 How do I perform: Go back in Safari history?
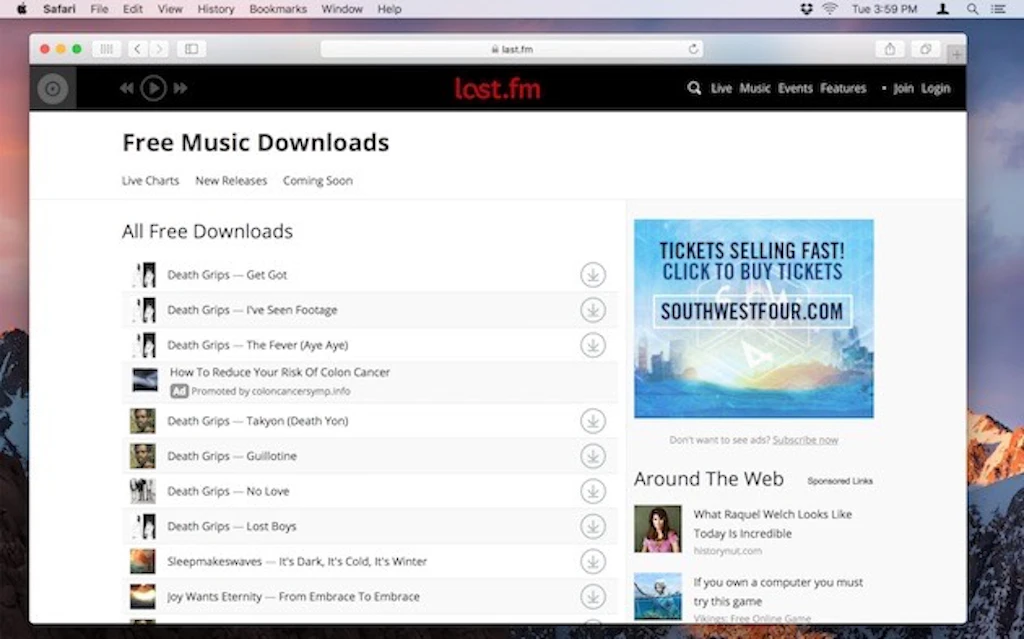coord(137,49)
